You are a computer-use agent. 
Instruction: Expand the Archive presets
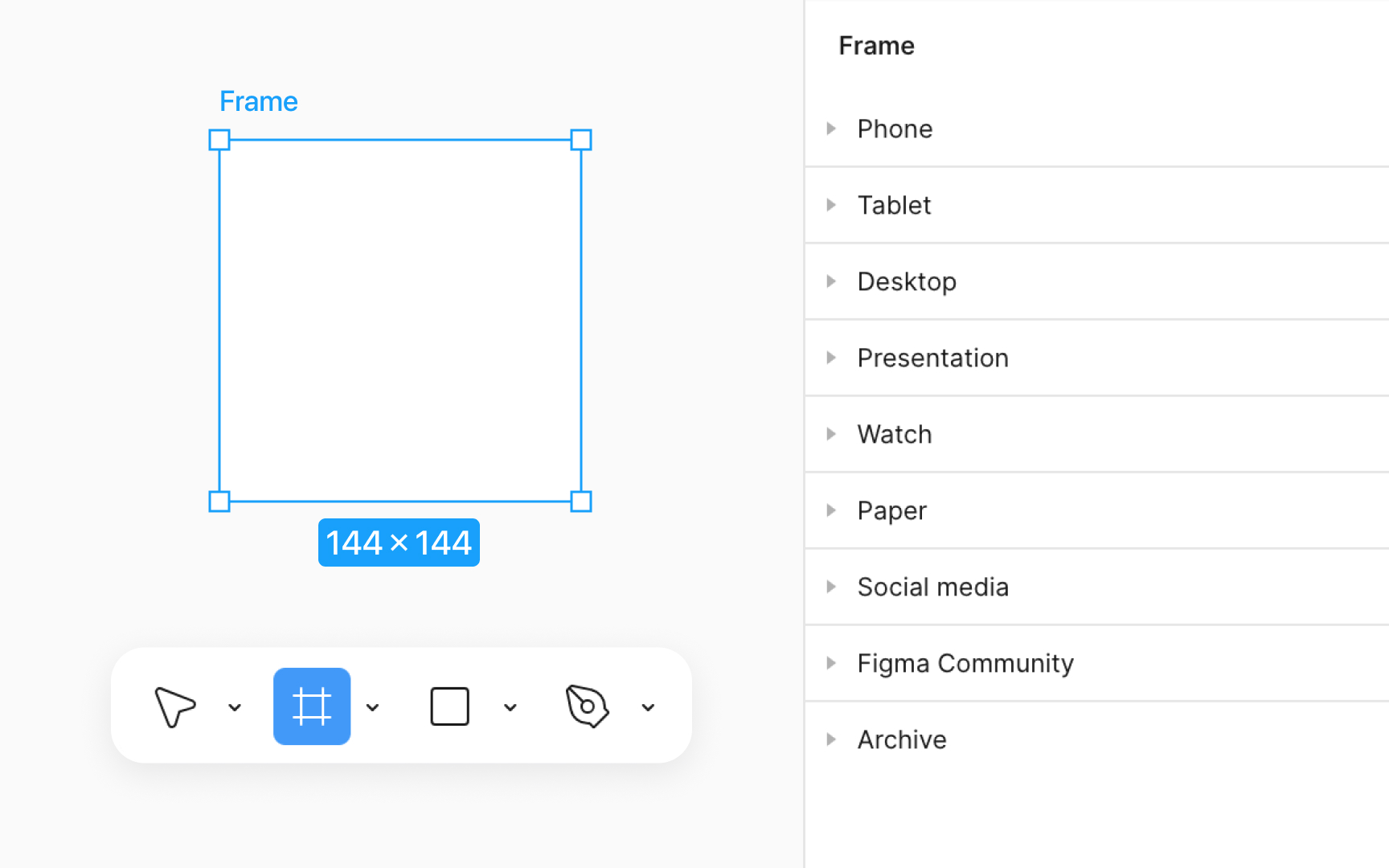click(831, 739)
